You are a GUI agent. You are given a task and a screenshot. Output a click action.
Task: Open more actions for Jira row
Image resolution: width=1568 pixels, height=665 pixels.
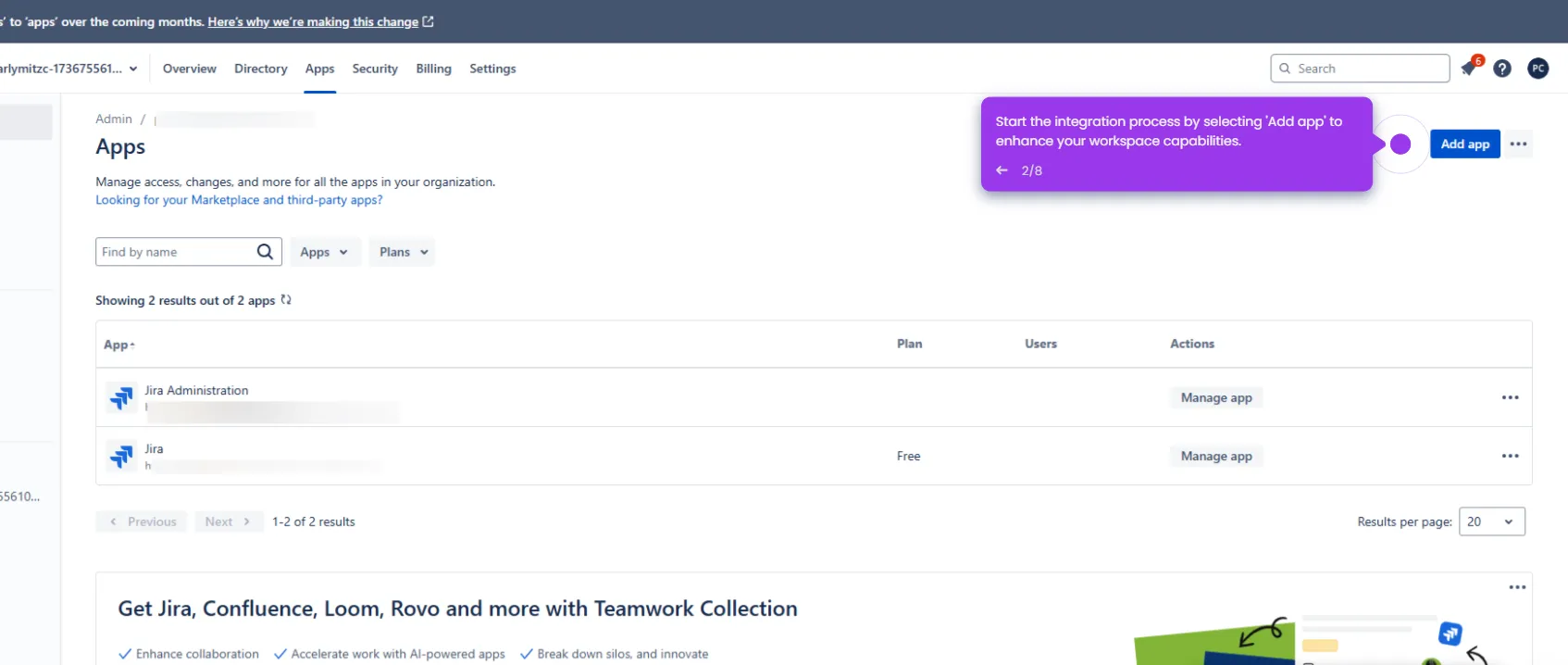[1510, 456]
